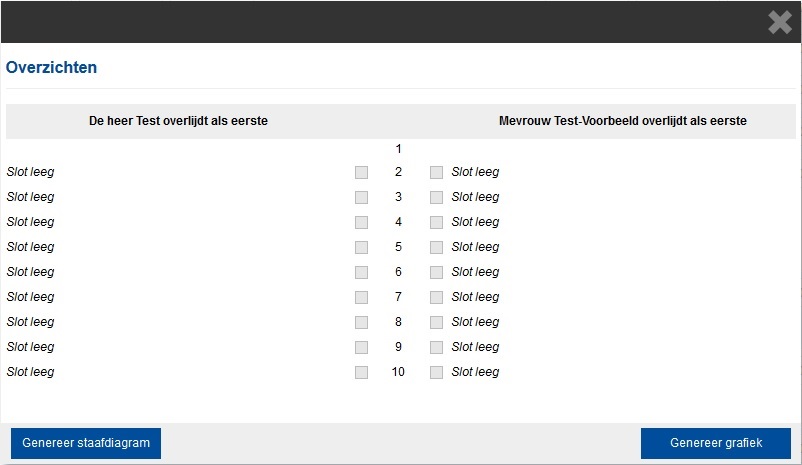The width and height of the screenshot is (802, 465).
Task: Select slot 6 checkbox in De heer Test column
Action: [x=361, y=273]
